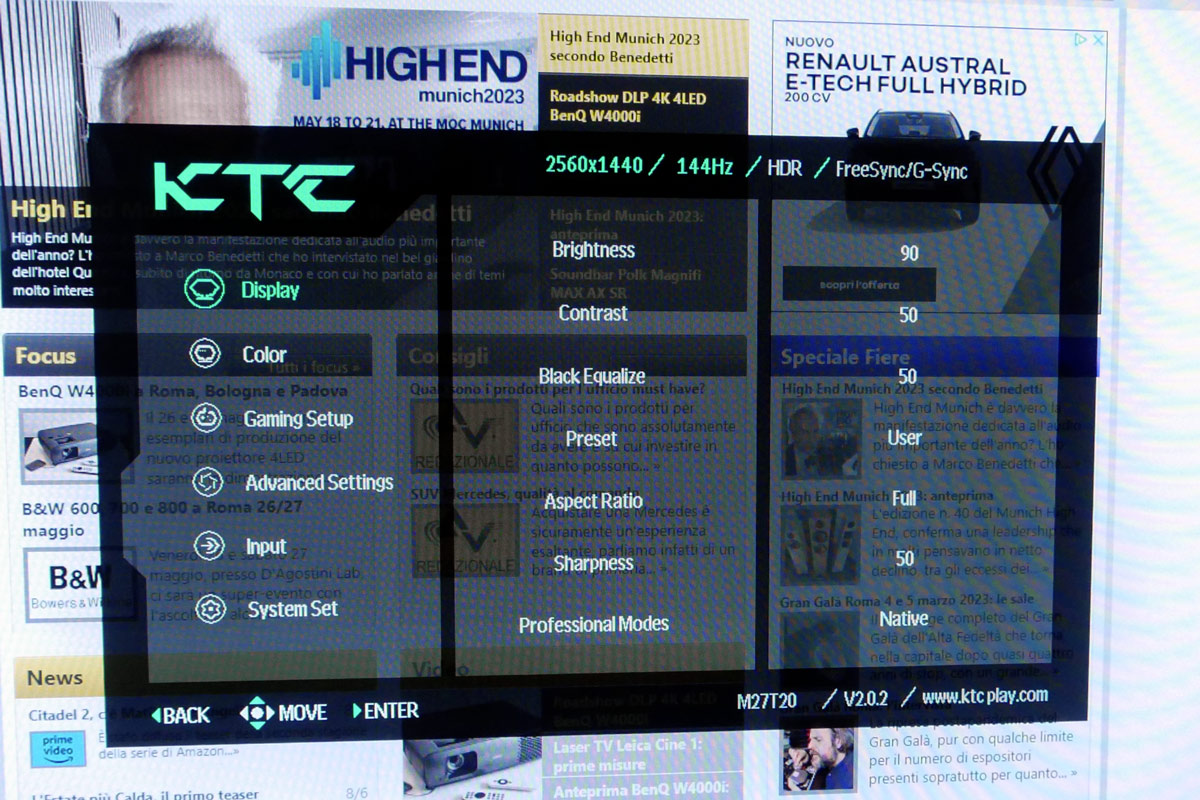Click the Display monitor icon

click(203, 290)
